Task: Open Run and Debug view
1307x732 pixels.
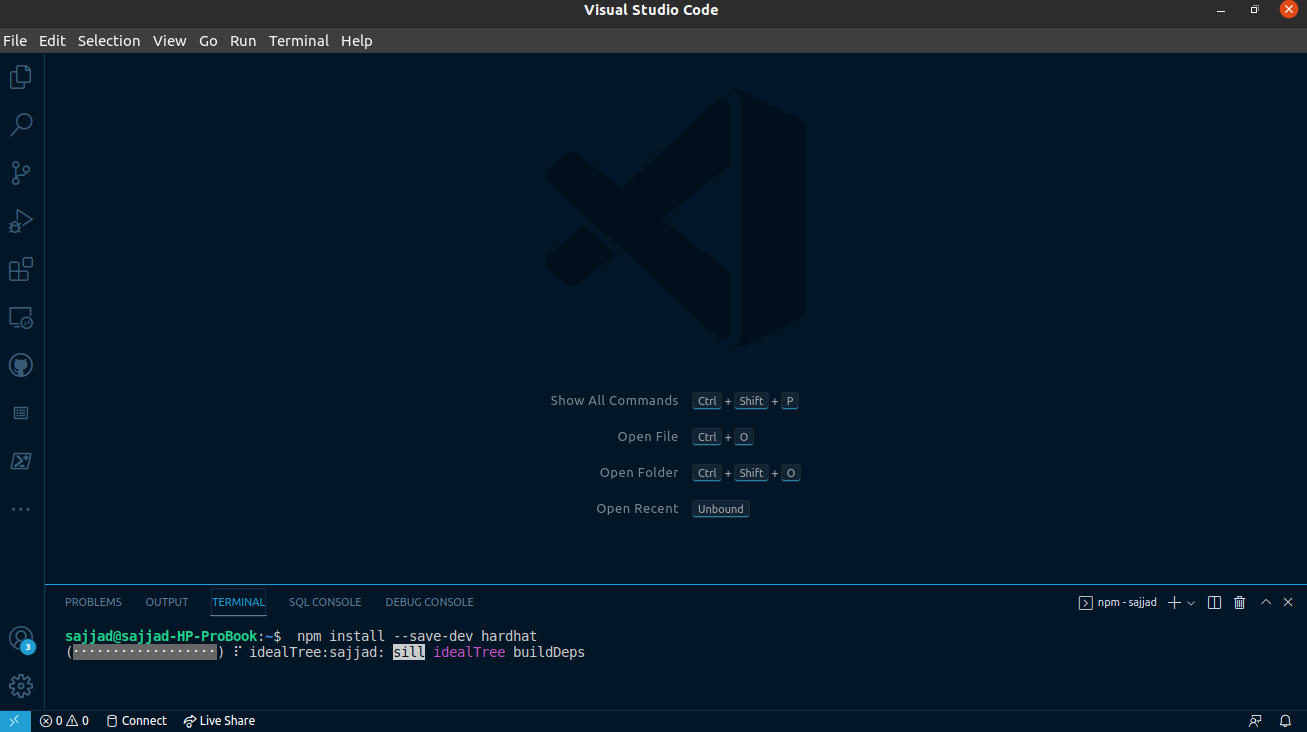Action: coord(21,221)
